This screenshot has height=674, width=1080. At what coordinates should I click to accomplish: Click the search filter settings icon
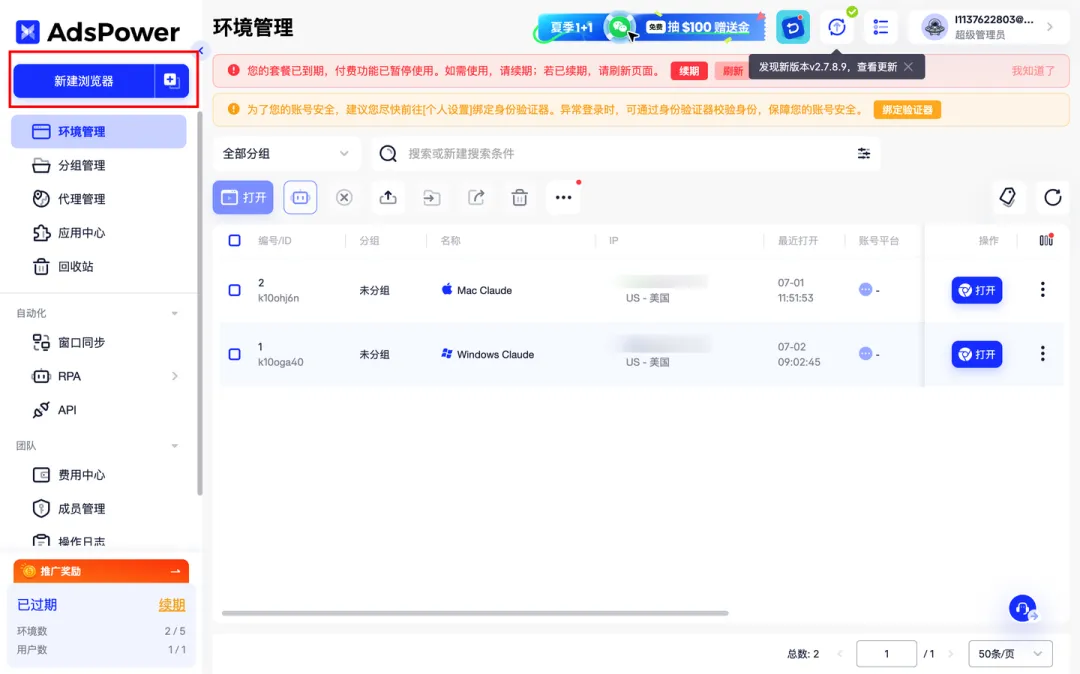coord(863,154)
